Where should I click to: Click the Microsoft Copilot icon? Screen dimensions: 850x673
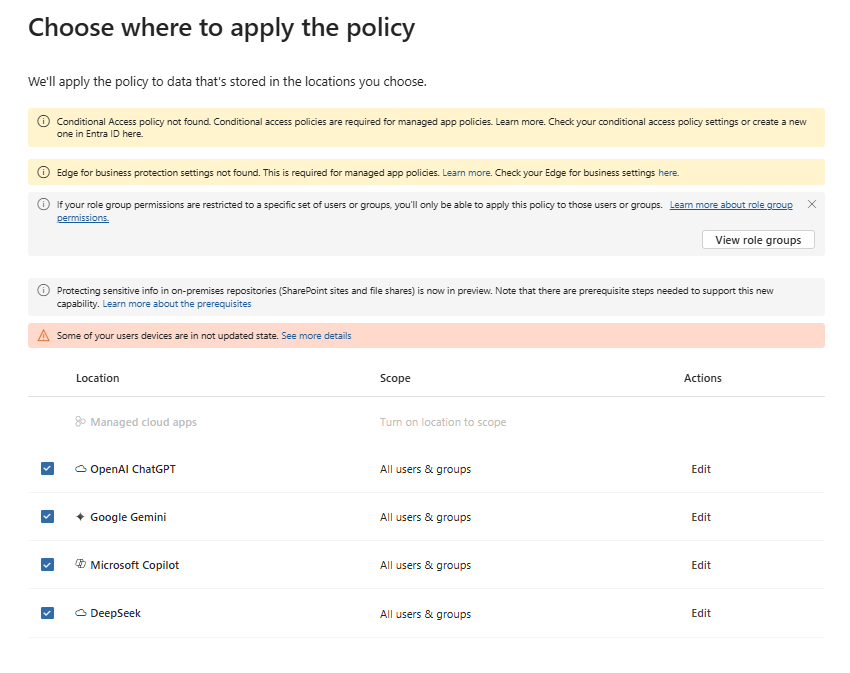click(x=81, y=565)
